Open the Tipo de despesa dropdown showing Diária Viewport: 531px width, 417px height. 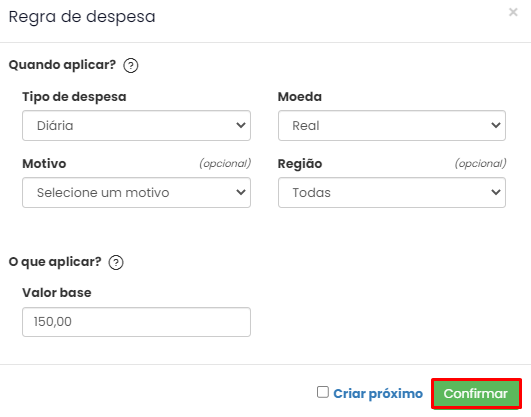(136, 125)
